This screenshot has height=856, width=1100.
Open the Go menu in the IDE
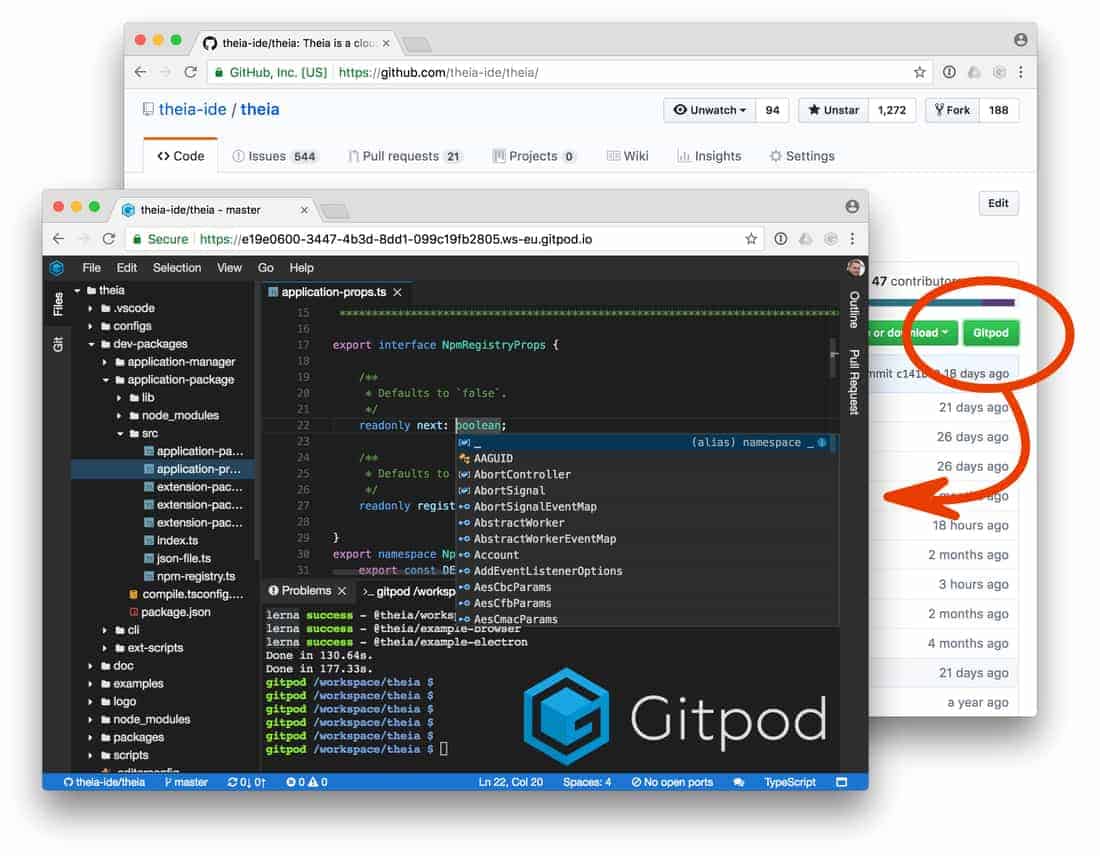click(x=266, y=268)
